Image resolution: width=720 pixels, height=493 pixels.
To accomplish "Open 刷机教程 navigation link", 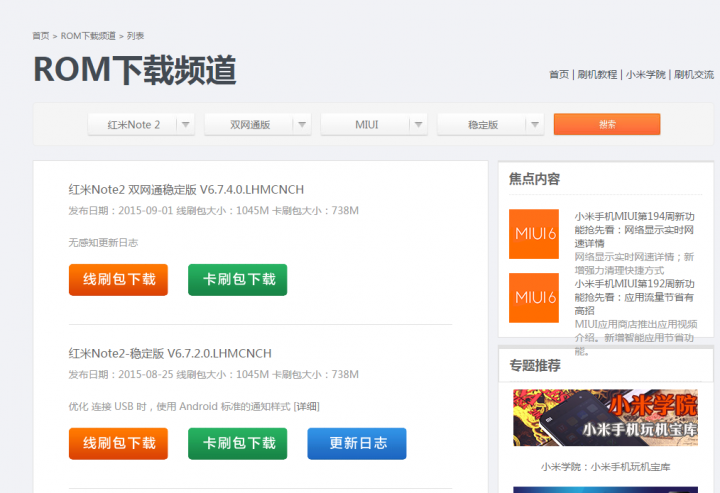I will pos(597,74).
